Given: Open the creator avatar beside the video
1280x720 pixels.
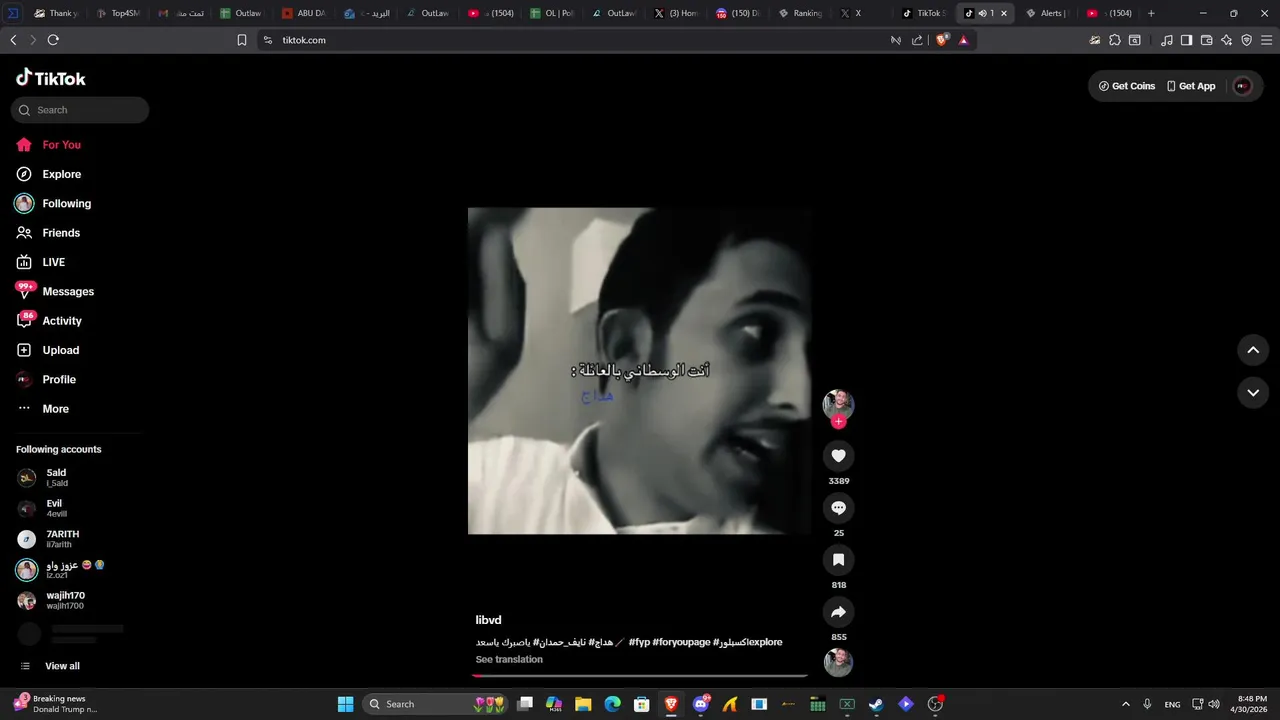Looking at the screenshot, I should 838,404.
